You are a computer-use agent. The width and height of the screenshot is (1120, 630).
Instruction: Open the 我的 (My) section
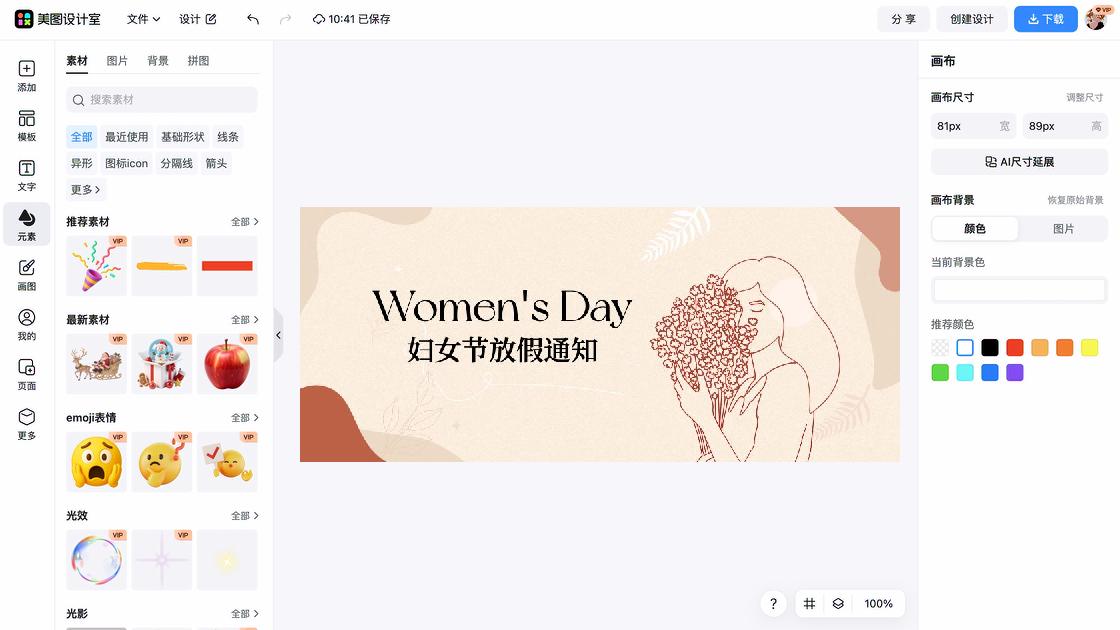[x=26, y=324]
